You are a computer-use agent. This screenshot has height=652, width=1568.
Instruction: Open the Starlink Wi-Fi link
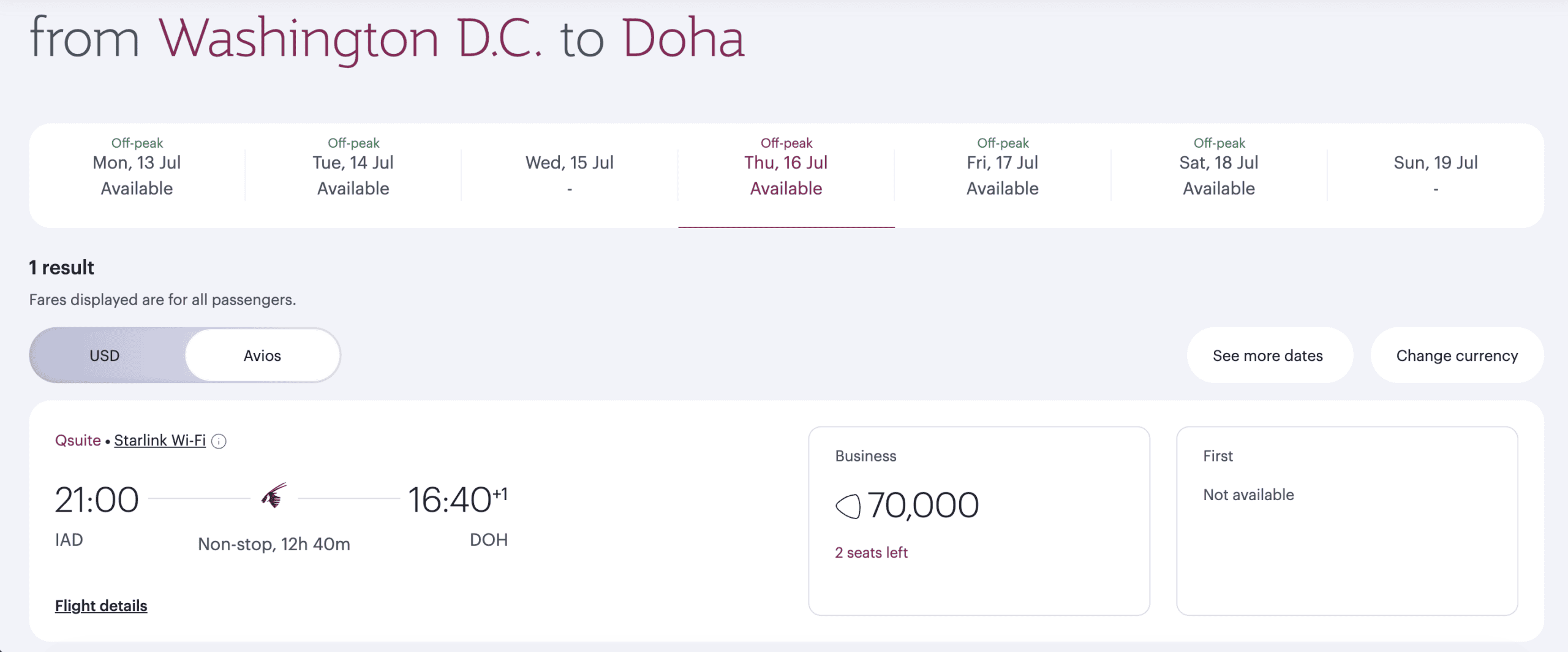click(160, 439)
